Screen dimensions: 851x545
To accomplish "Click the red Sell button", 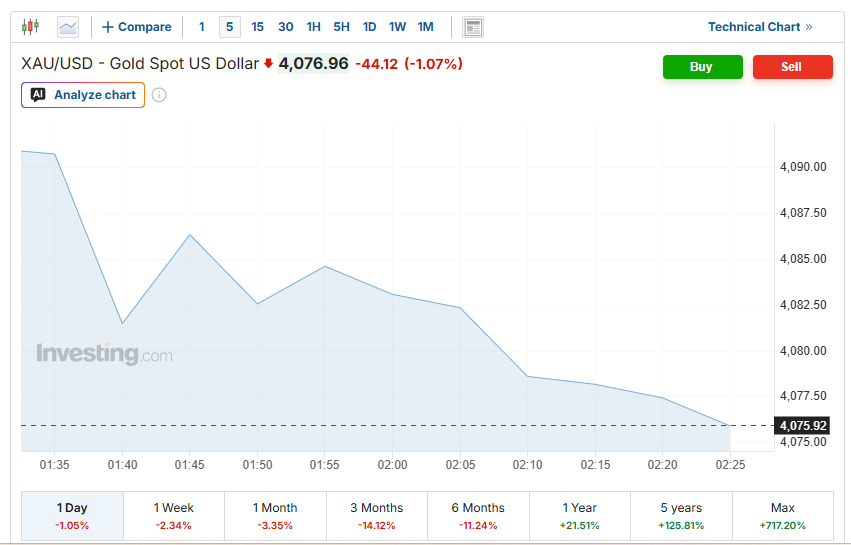I will click(792, 67).
